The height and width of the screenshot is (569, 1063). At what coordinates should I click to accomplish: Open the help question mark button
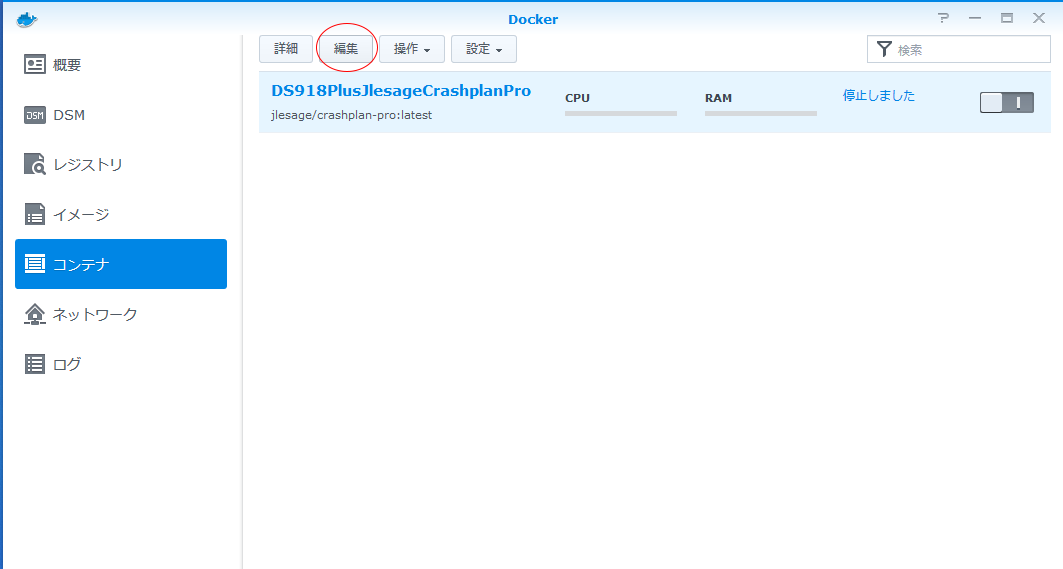point(943,18)
